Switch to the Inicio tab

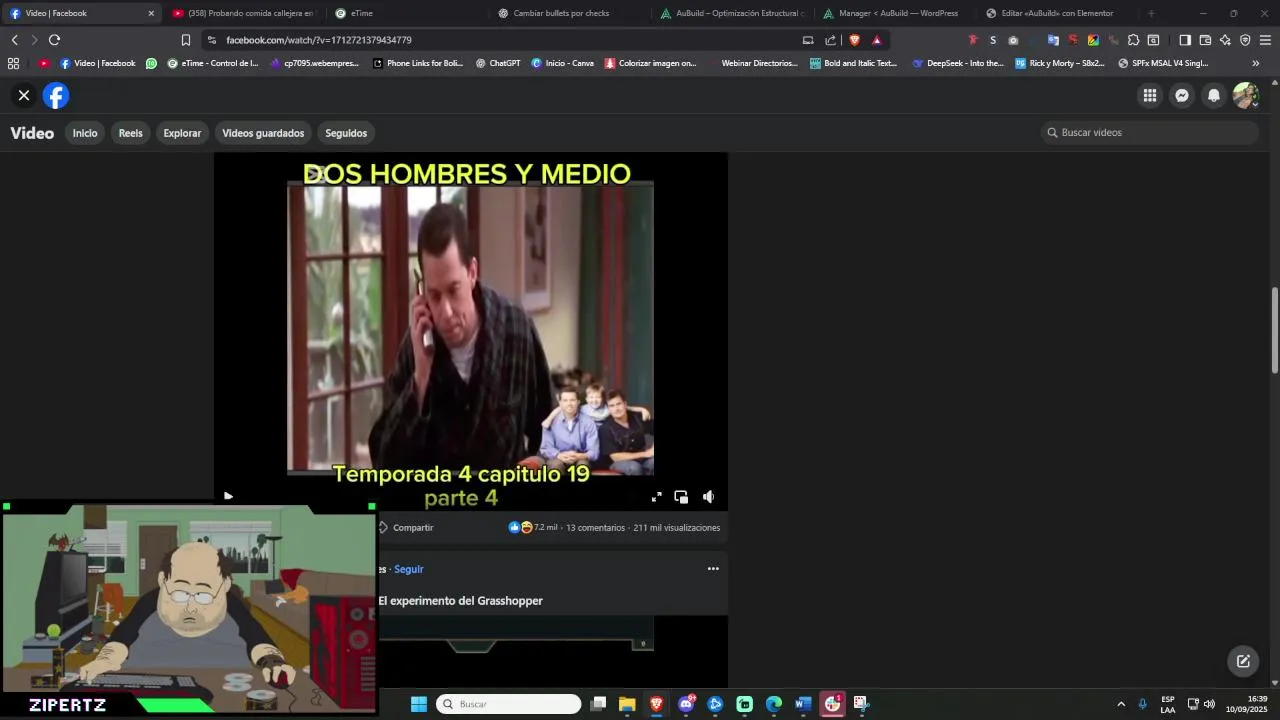[85, 133]
